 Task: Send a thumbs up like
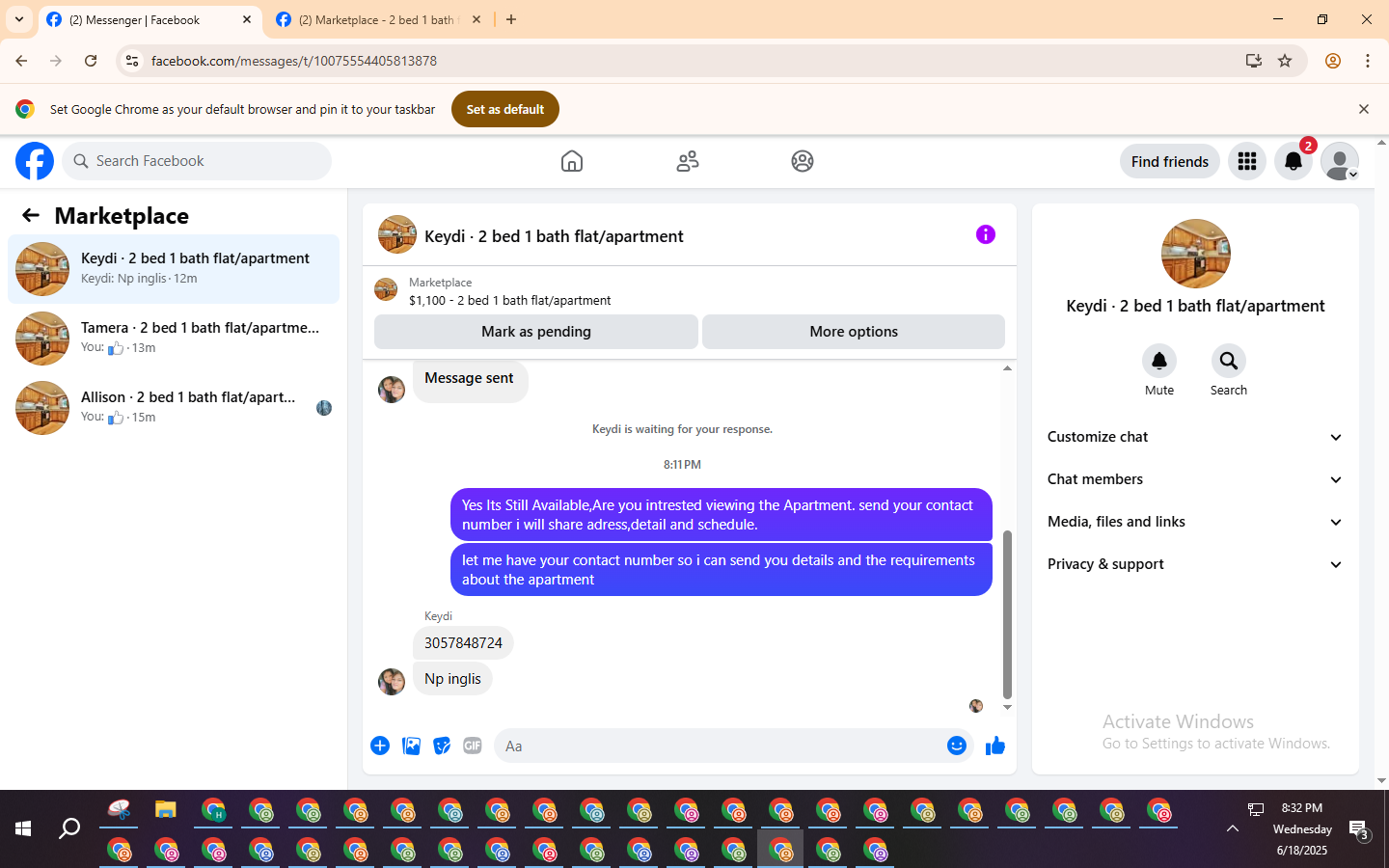point(995,746)
